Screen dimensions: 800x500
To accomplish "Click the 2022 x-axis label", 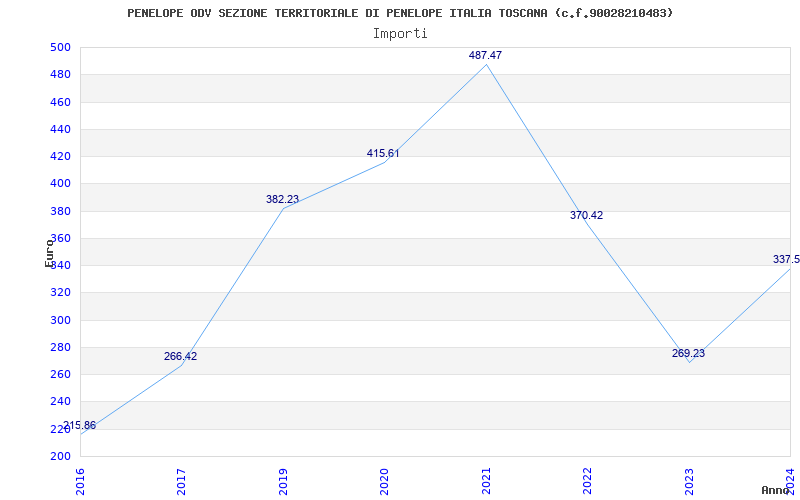I will [588, 481].
